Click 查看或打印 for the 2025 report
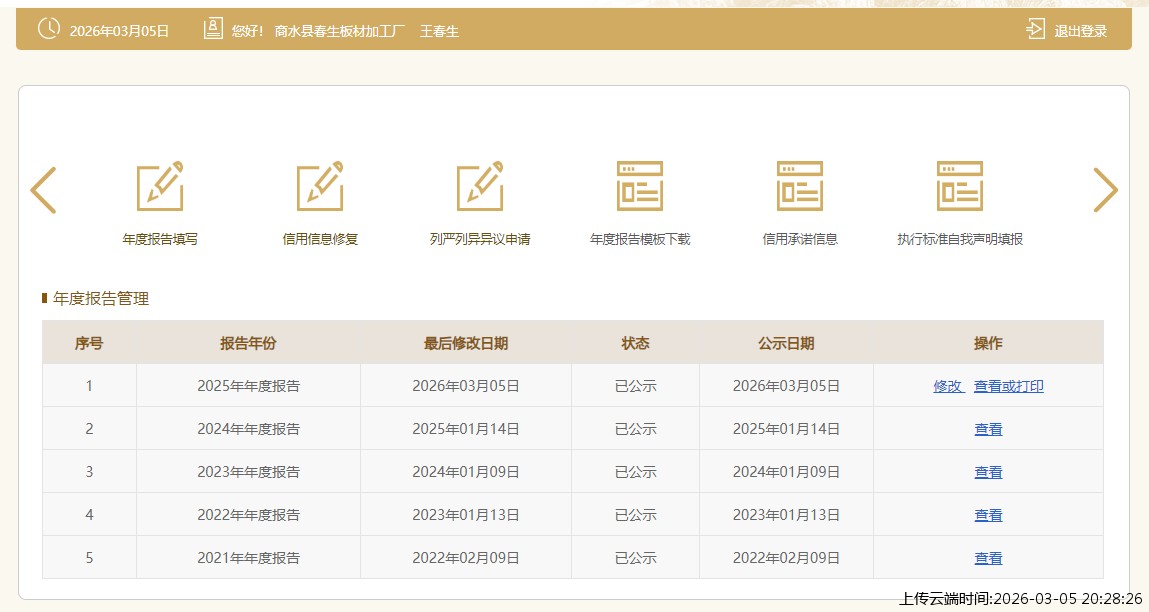This screenshot has height=612, width=1149. tap(1008, 386)
